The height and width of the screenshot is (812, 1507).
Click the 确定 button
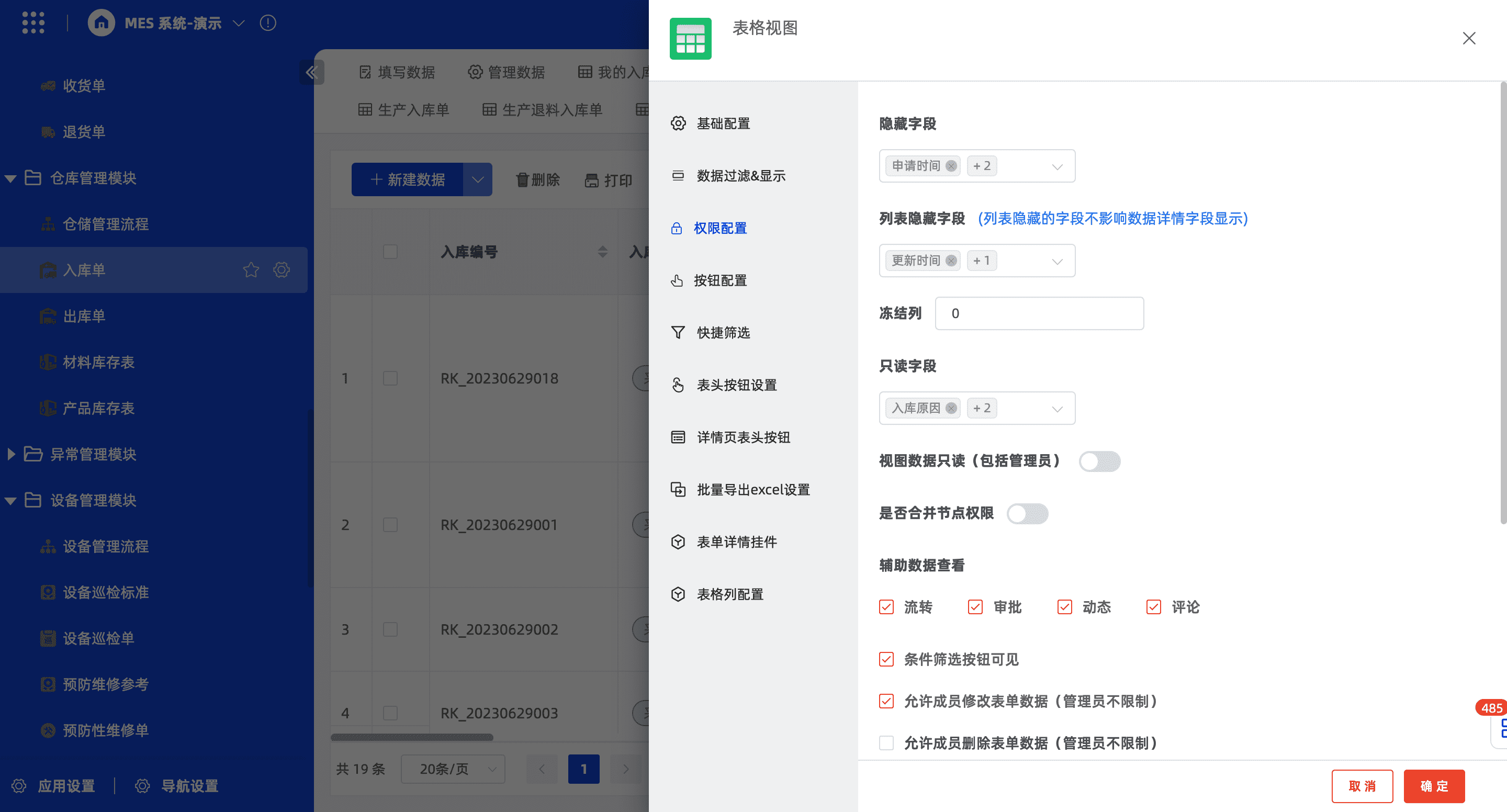1434,786
